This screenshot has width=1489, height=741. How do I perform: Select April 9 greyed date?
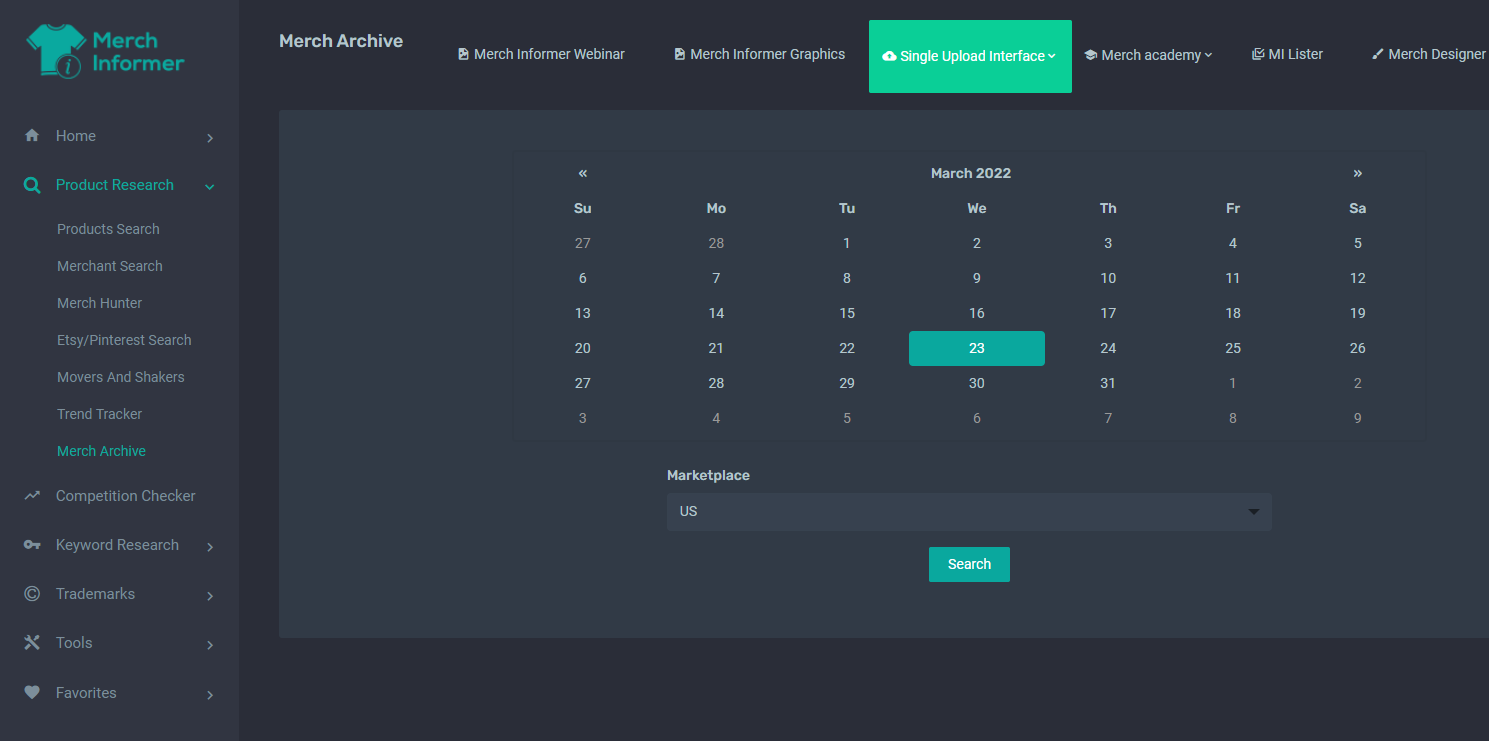pos(1357,418)
